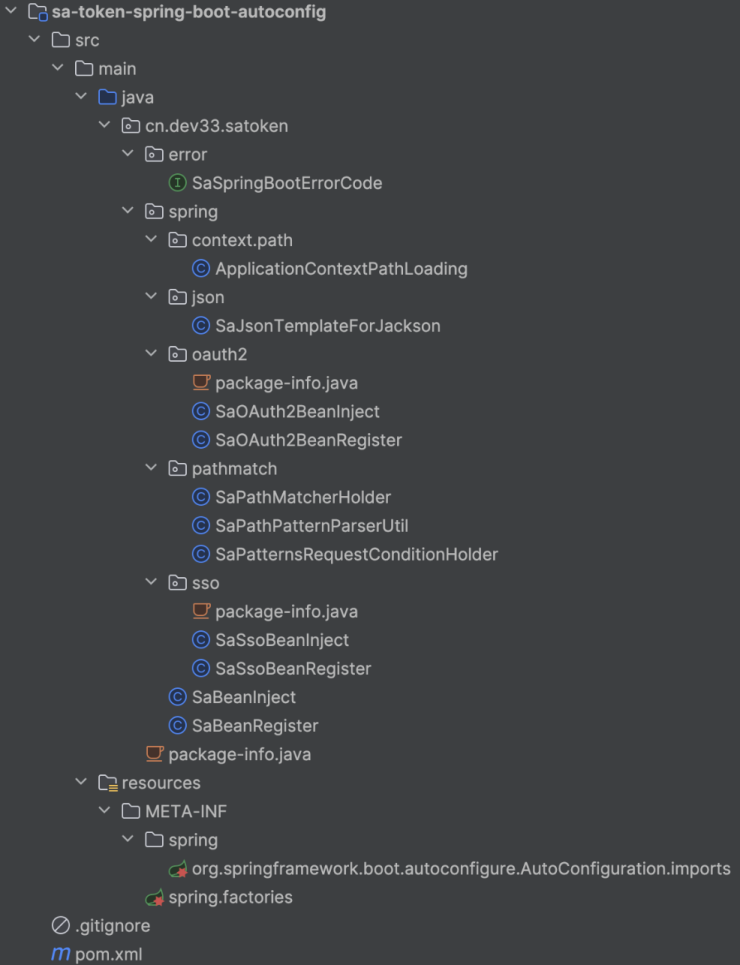This screenshot has height=965, width=740.
Task: Open SaSsoBeanInject class
Action: [x=282, y=639]
